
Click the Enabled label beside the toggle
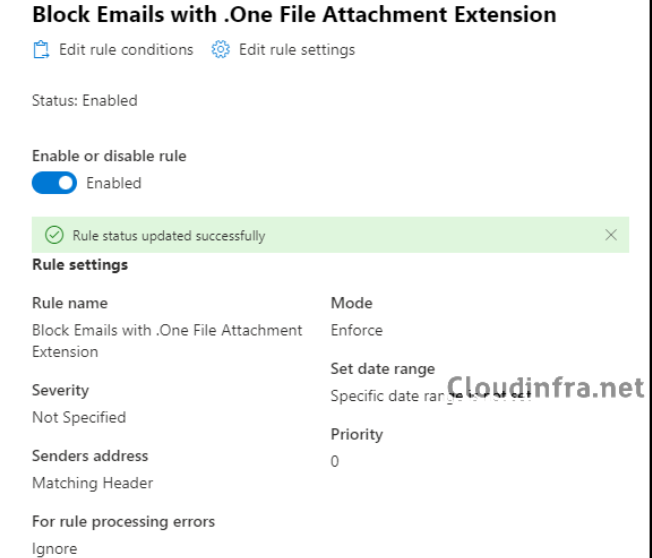[x=114, y=183]
